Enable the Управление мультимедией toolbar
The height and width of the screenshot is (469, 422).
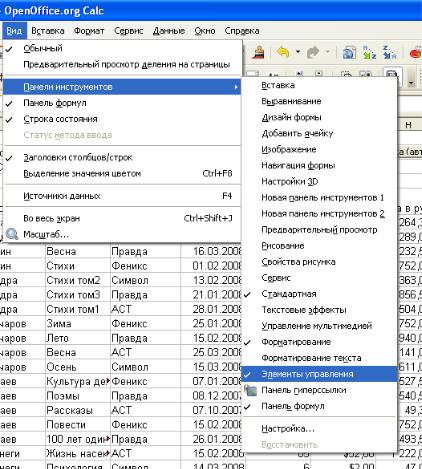point(319,326)
